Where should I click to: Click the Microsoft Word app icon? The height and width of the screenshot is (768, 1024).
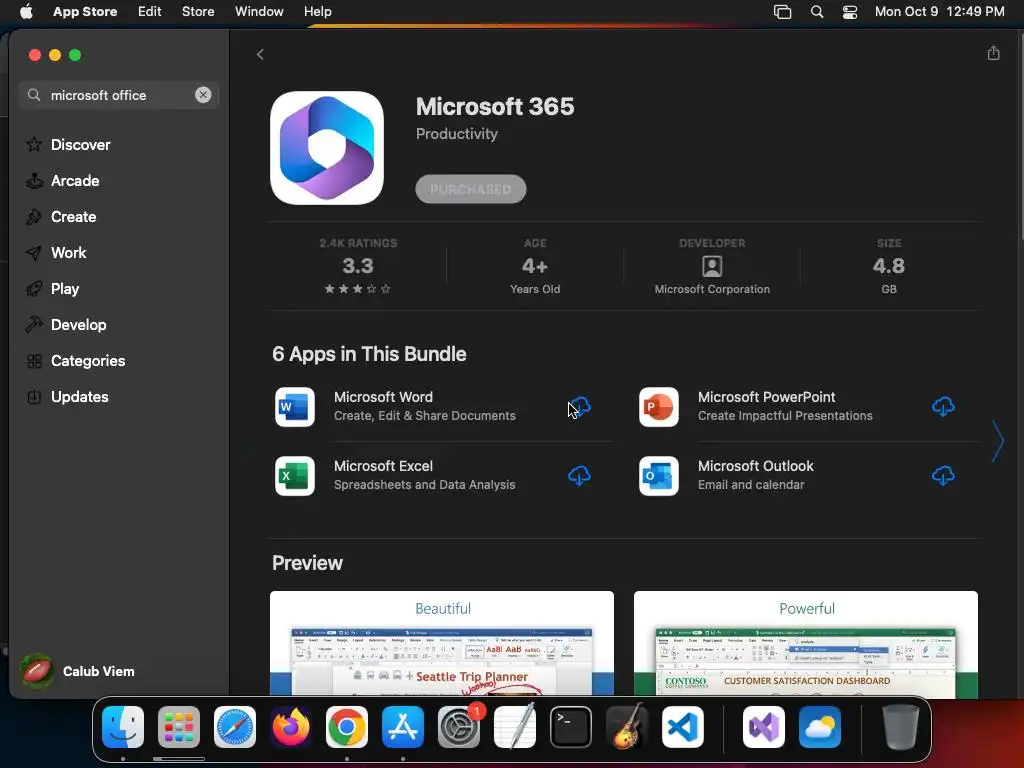295,407
